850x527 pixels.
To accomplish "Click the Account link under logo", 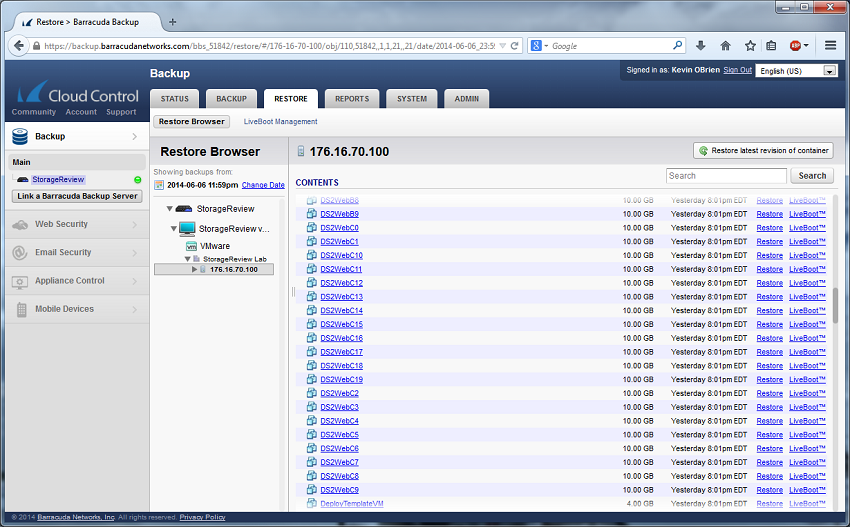I will 81,112.
